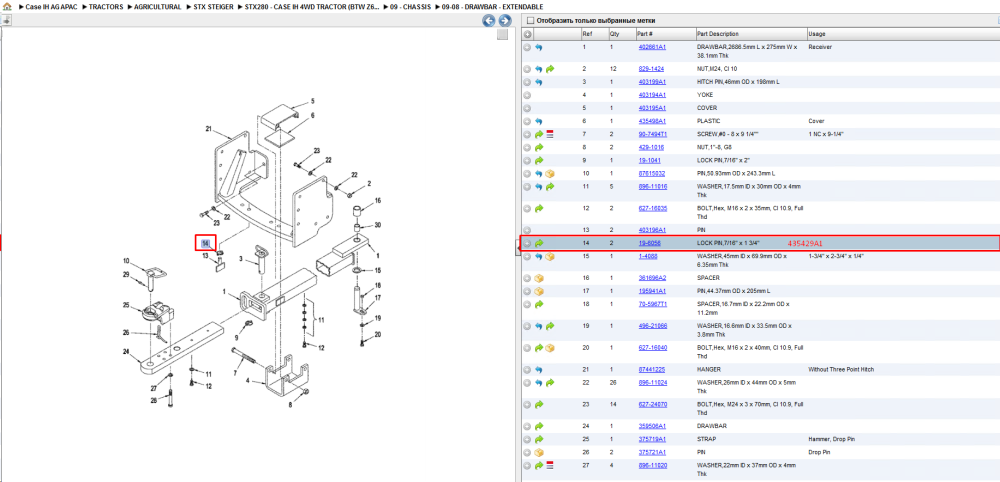Click green arrow icon in row 24 DRAWBAR
The height and width of the screenshot is (482, 1000).
(x=539, y=426)
